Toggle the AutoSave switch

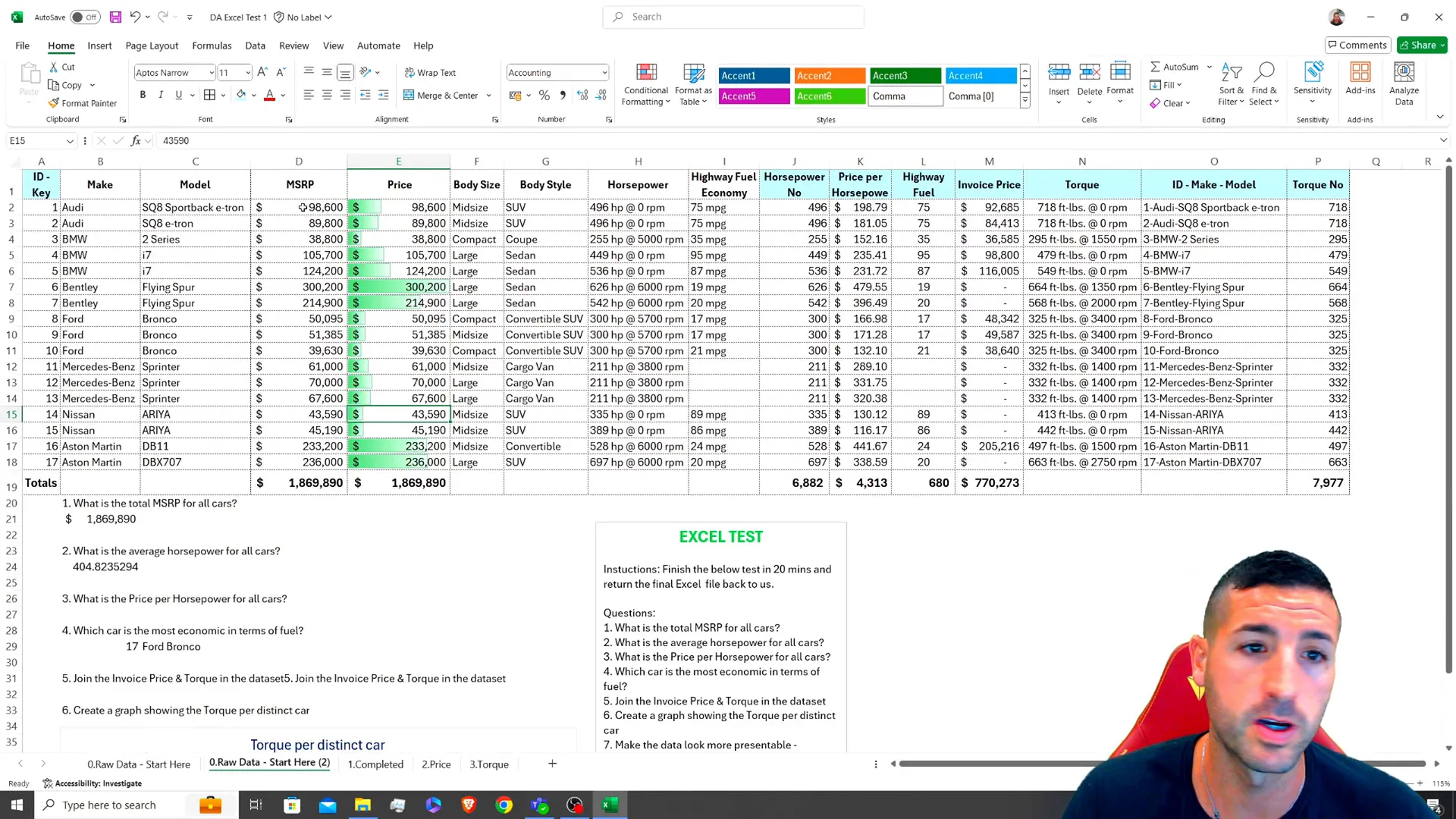[x=85, y=17]
